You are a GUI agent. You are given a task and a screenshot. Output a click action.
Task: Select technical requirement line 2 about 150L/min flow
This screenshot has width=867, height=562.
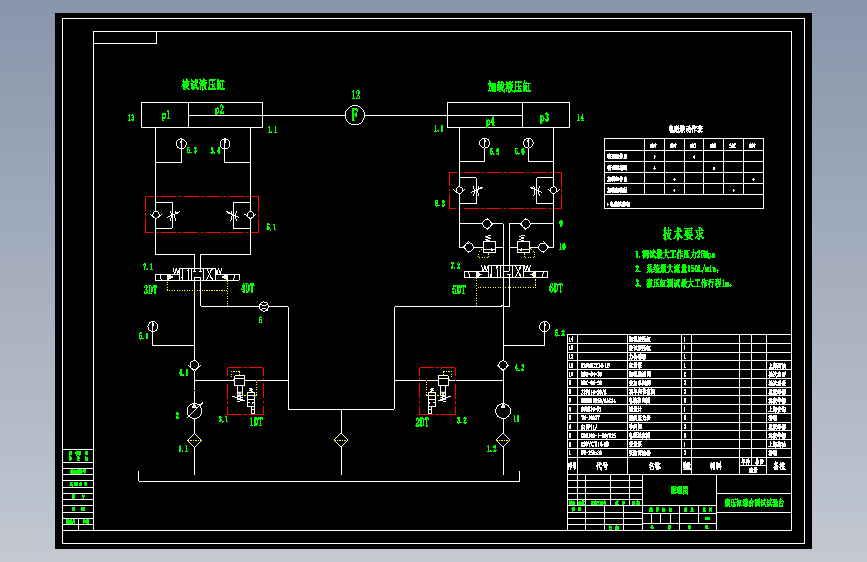click(x=677, y=269)
